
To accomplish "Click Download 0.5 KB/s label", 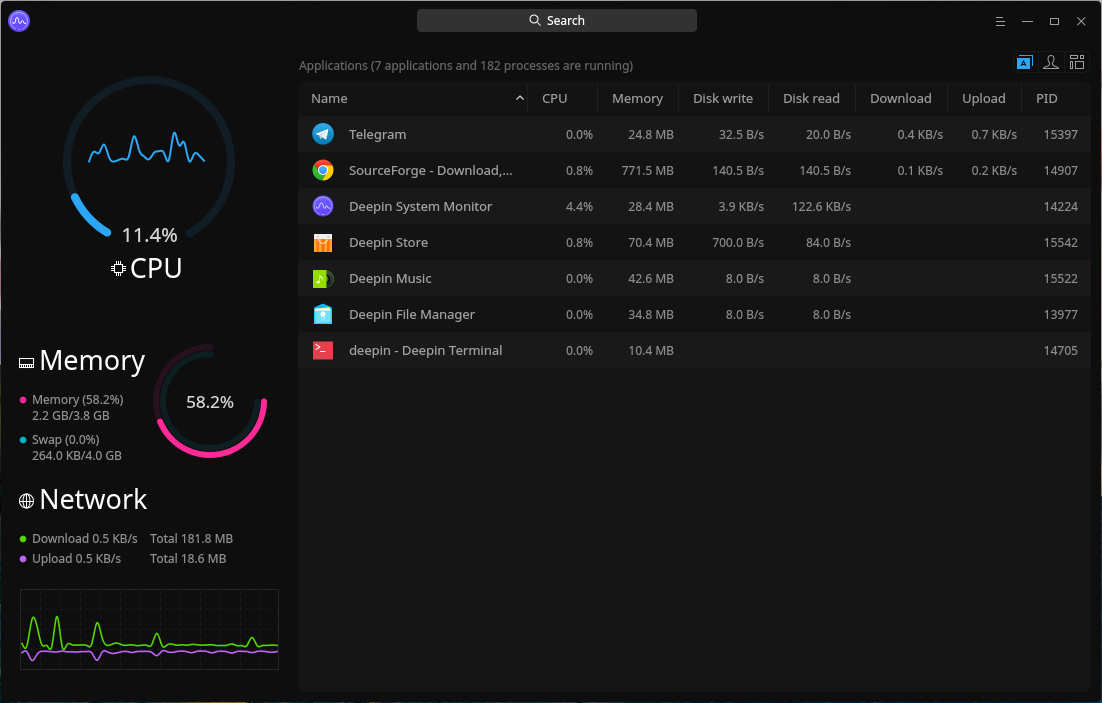I will click(x=84, y=538).
